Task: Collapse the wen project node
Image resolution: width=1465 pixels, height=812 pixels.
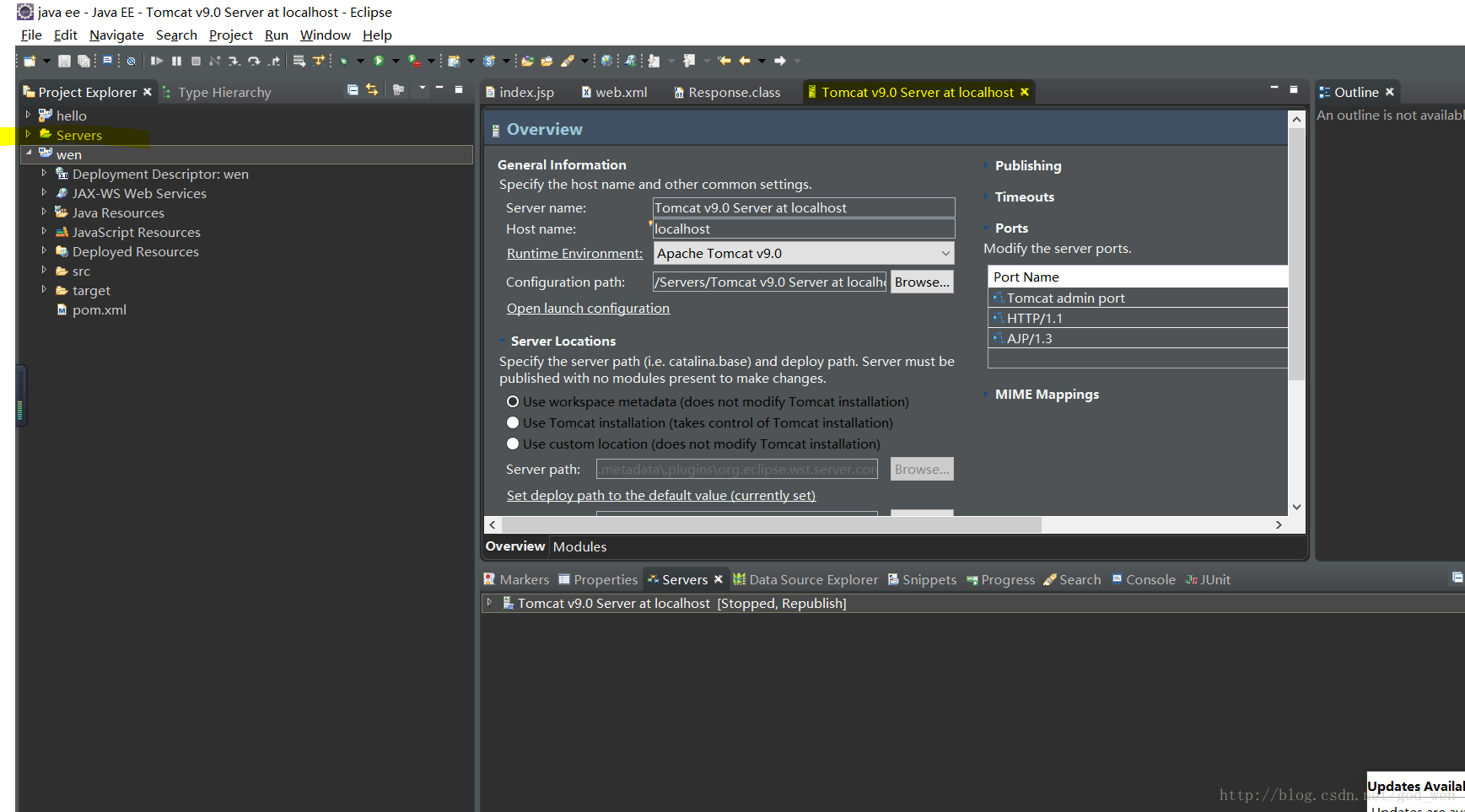Action: pos(28,153)
